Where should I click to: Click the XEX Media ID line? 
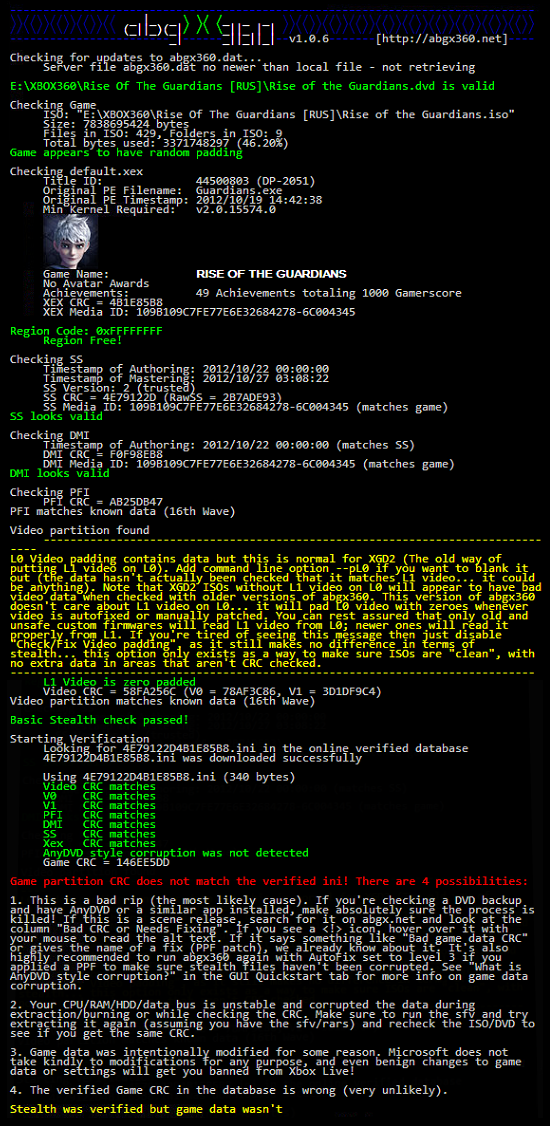[199, 312]
